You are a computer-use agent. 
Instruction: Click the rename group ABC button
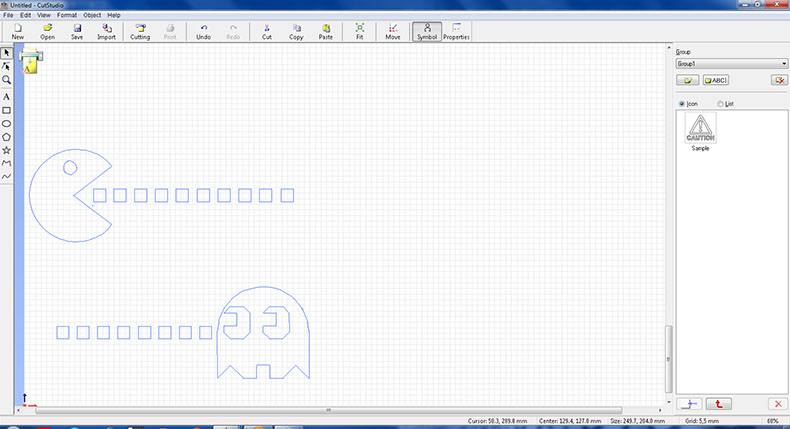click(x=715, y=80)
